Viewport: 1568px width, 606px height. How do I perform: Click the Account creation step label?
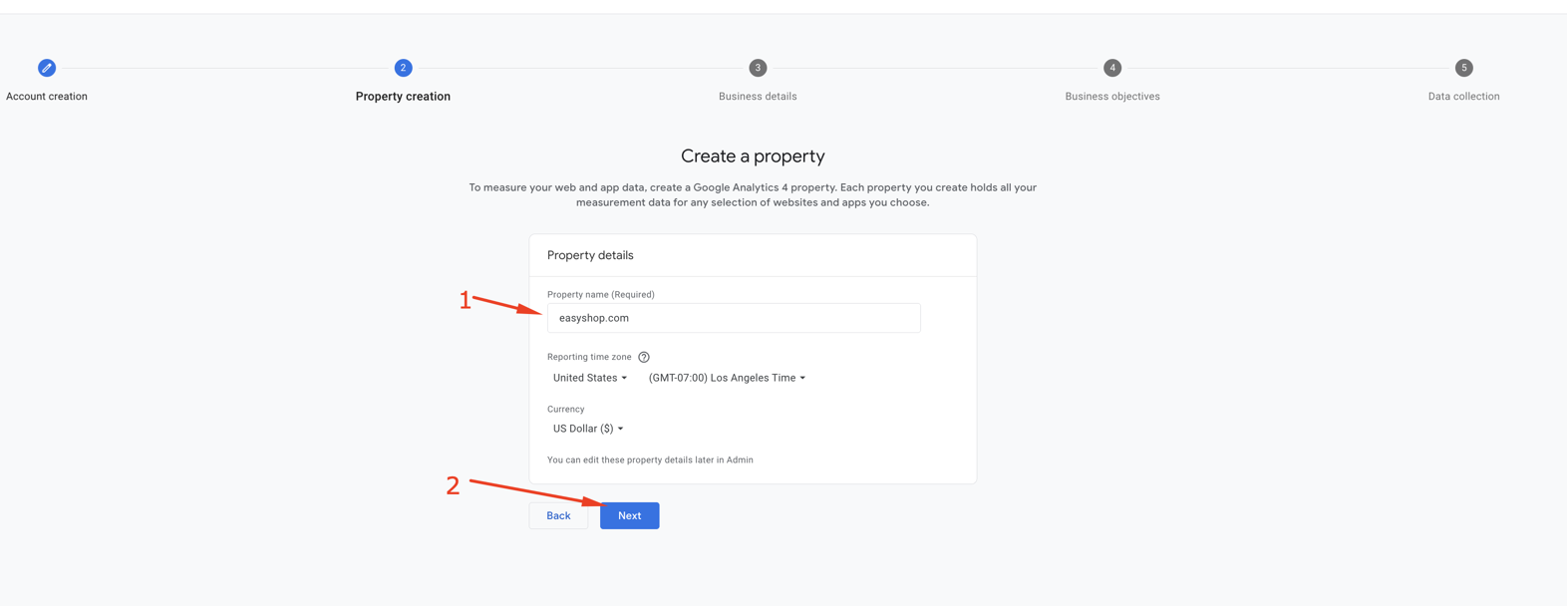tap(47, 97)
